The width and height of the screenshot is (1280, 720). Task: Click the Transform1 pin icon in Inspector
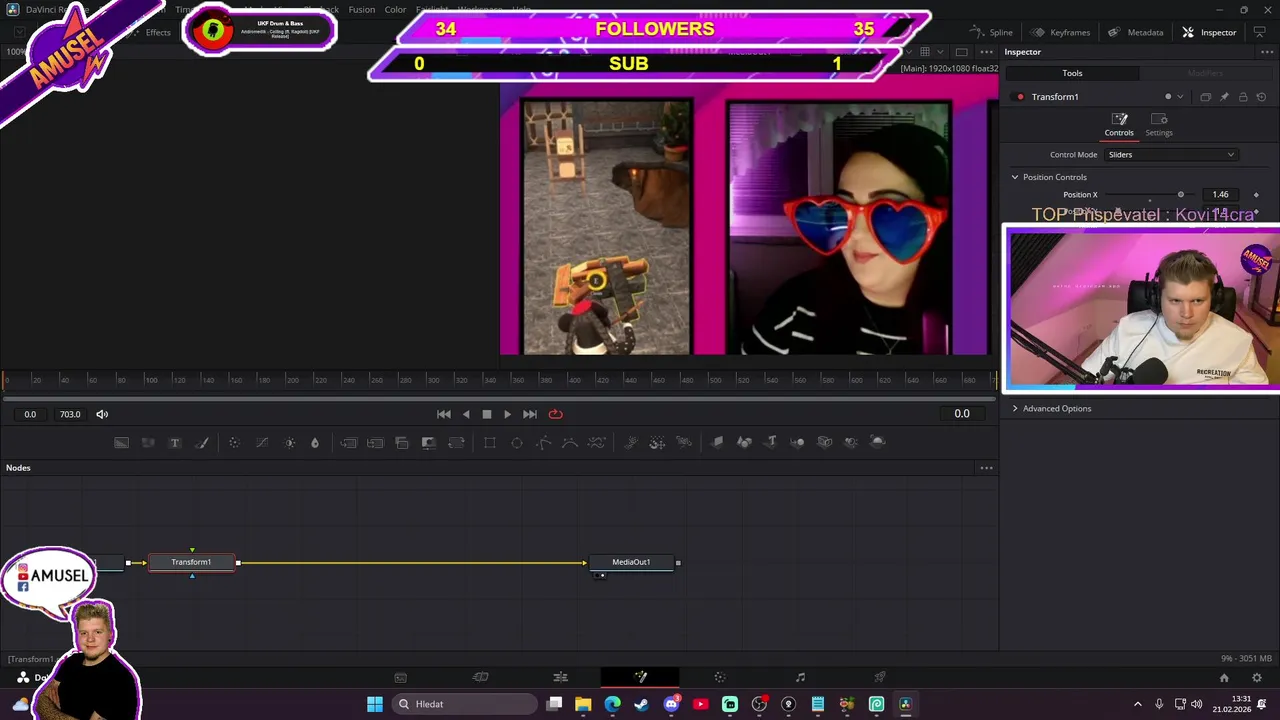click(1224, 97)
